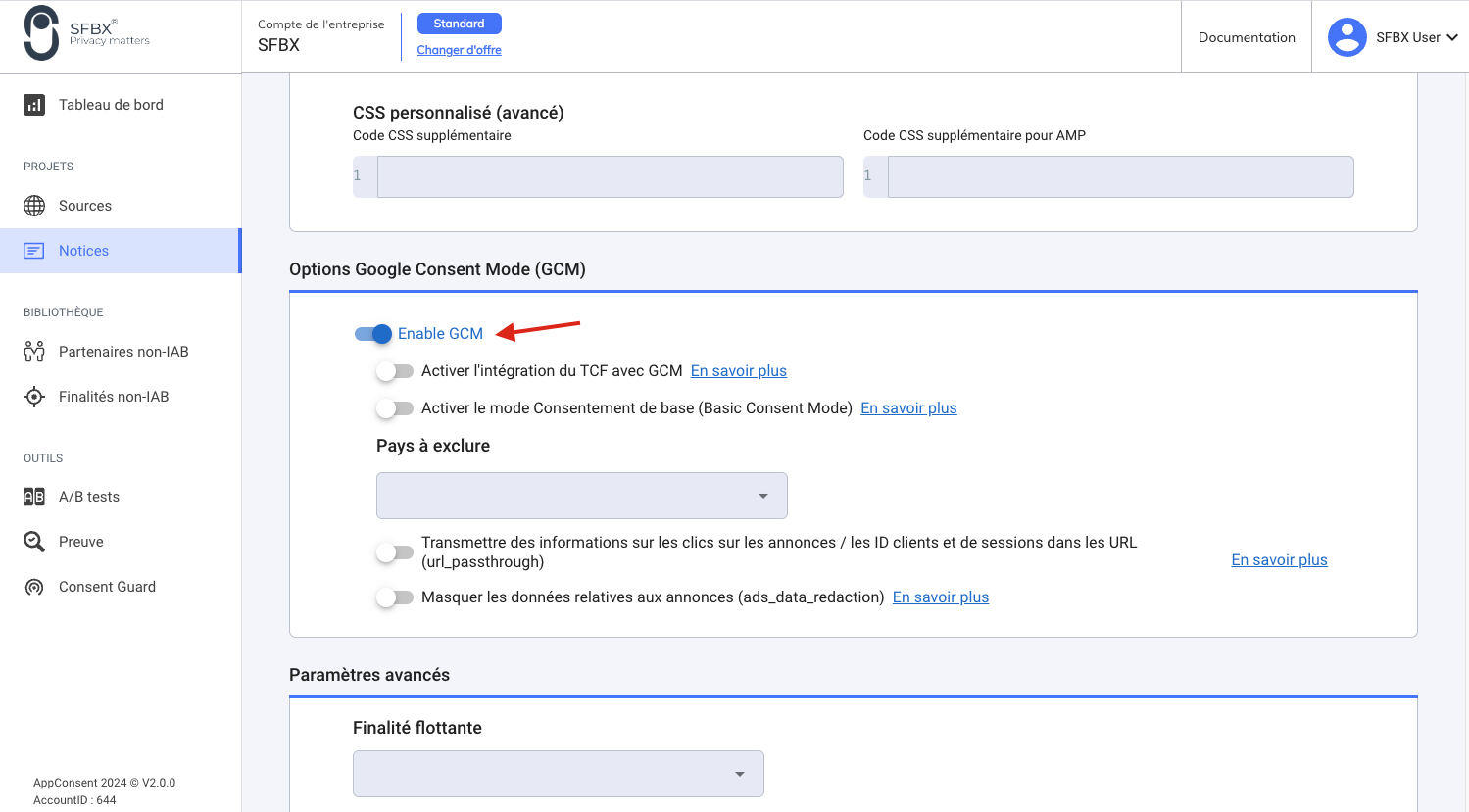This screenshot has width=1469, height=812.
Task: Open the Finalité flottante dropdown
Action: tap(557, 773)
